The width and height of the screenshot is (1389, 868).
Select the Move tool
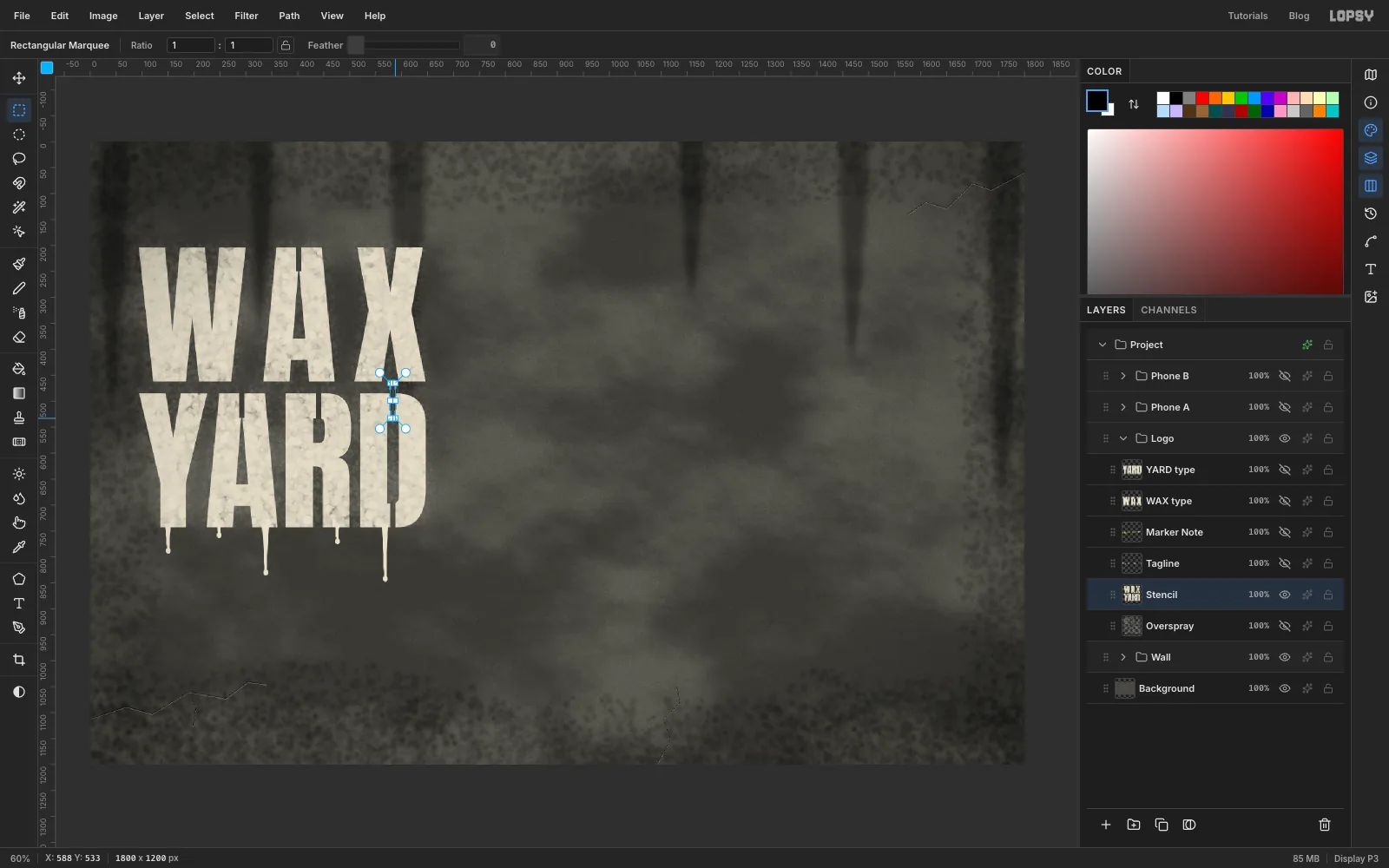pyautogui.click(x=18, y=78)
